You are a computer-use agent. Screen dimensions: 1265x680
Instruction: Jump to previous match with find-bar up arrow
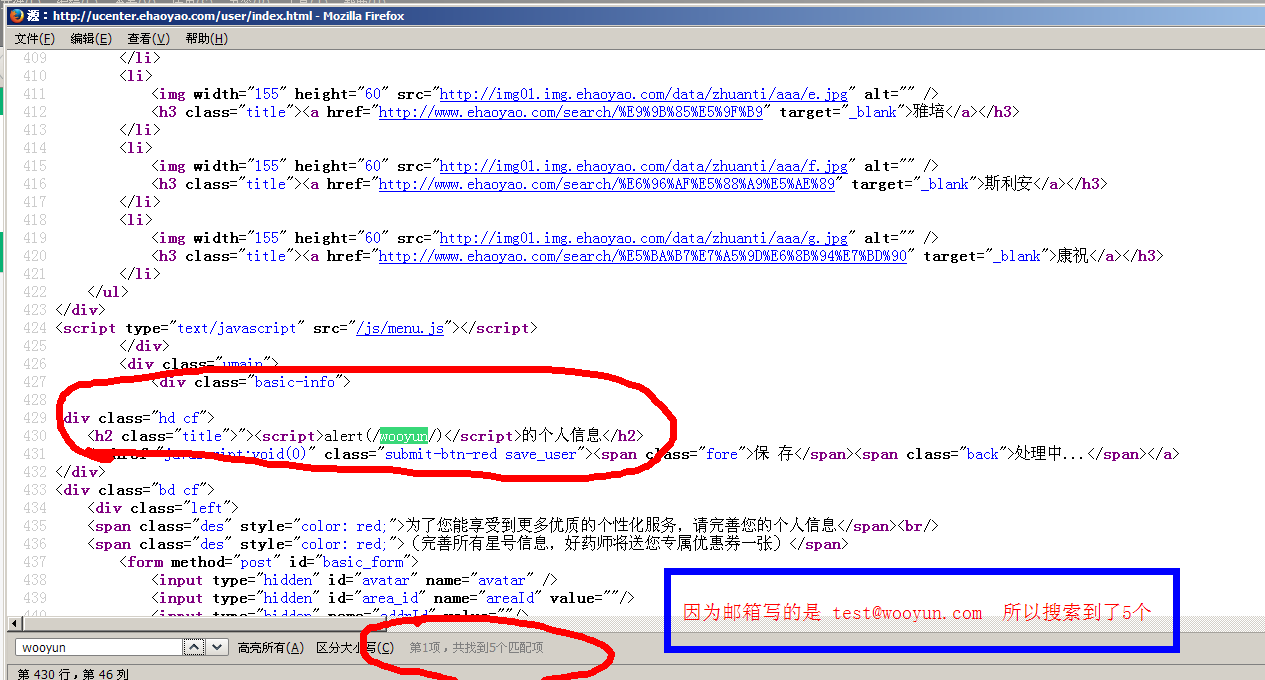[x=194, y=647]
